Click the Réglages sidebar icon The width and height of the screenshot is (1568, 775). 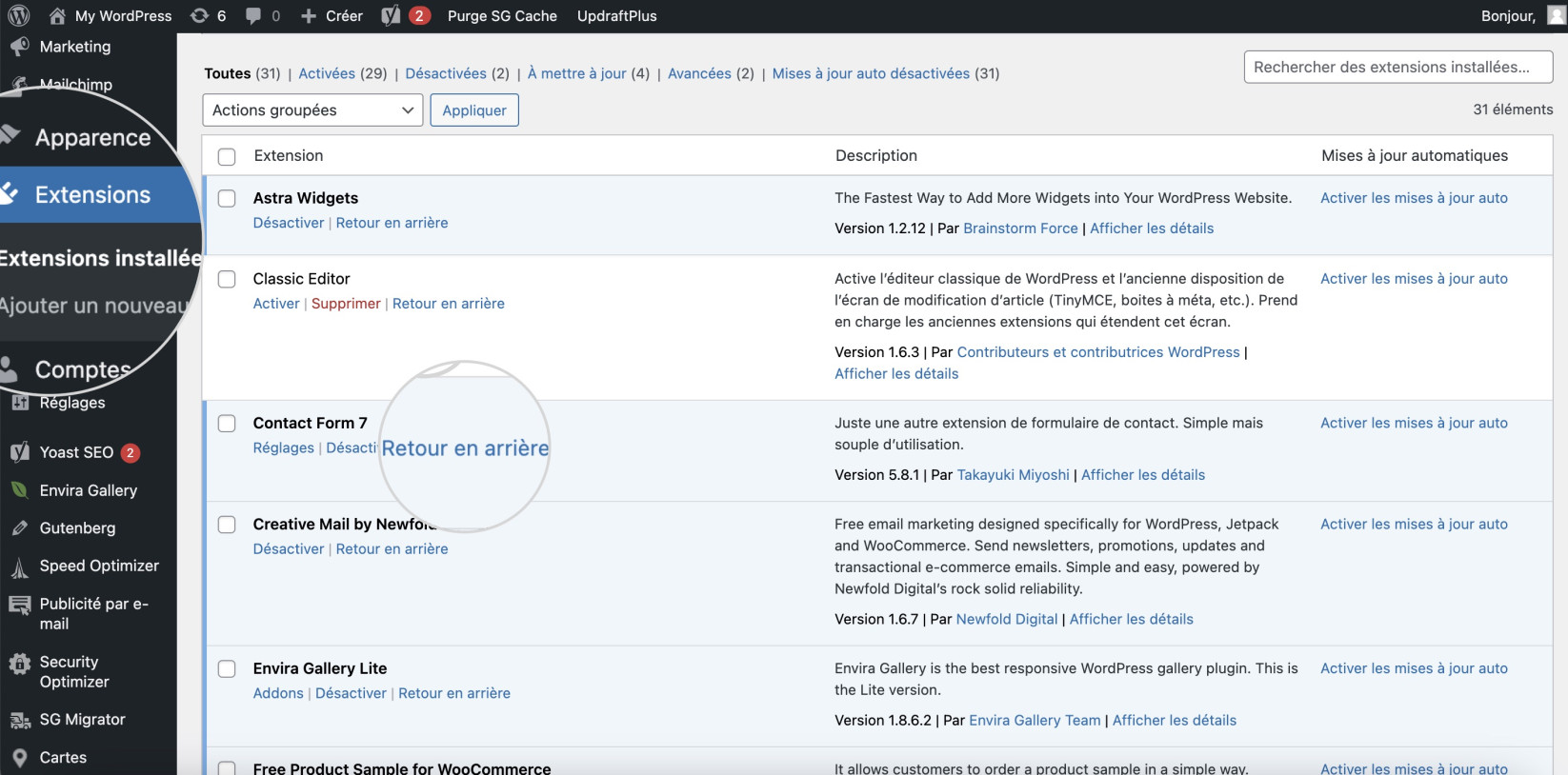(19, 404)
